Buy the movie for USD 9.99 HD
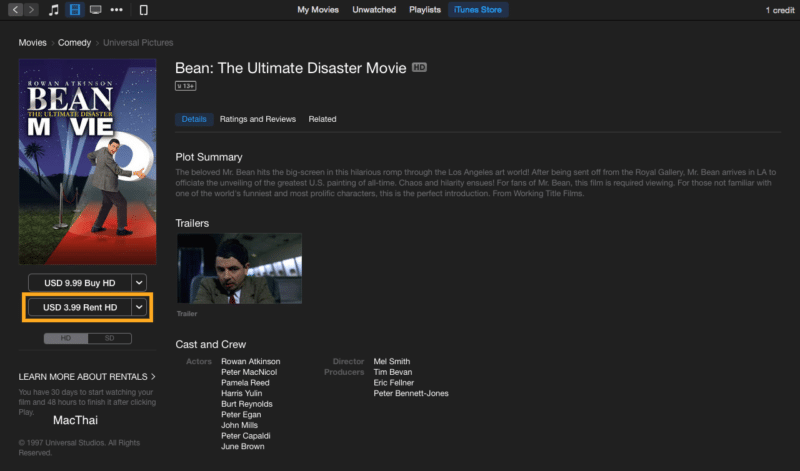 (80, 283)
